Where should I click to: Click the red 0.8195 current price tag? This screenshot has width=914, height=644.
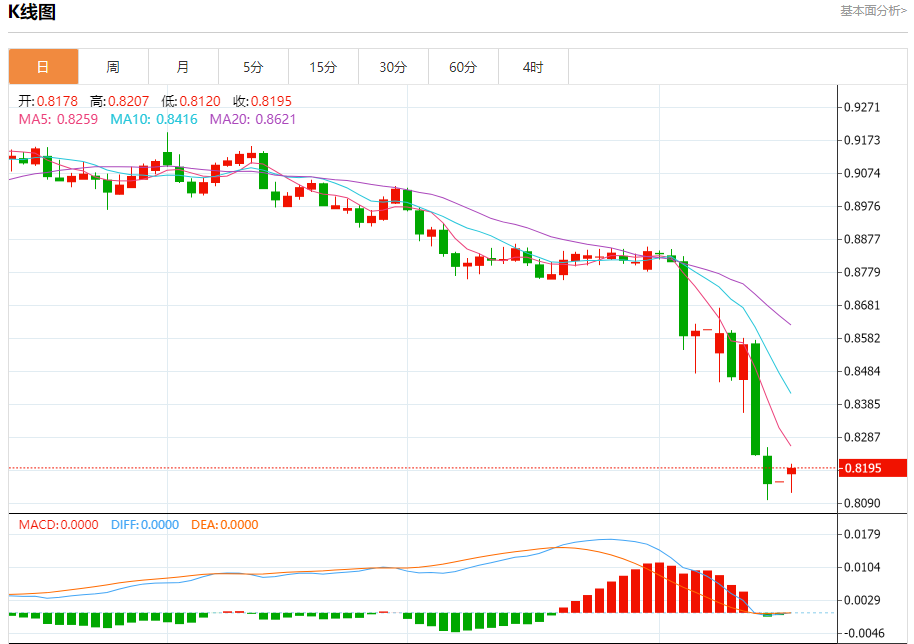pyautogui.click(x=873, y=468)
